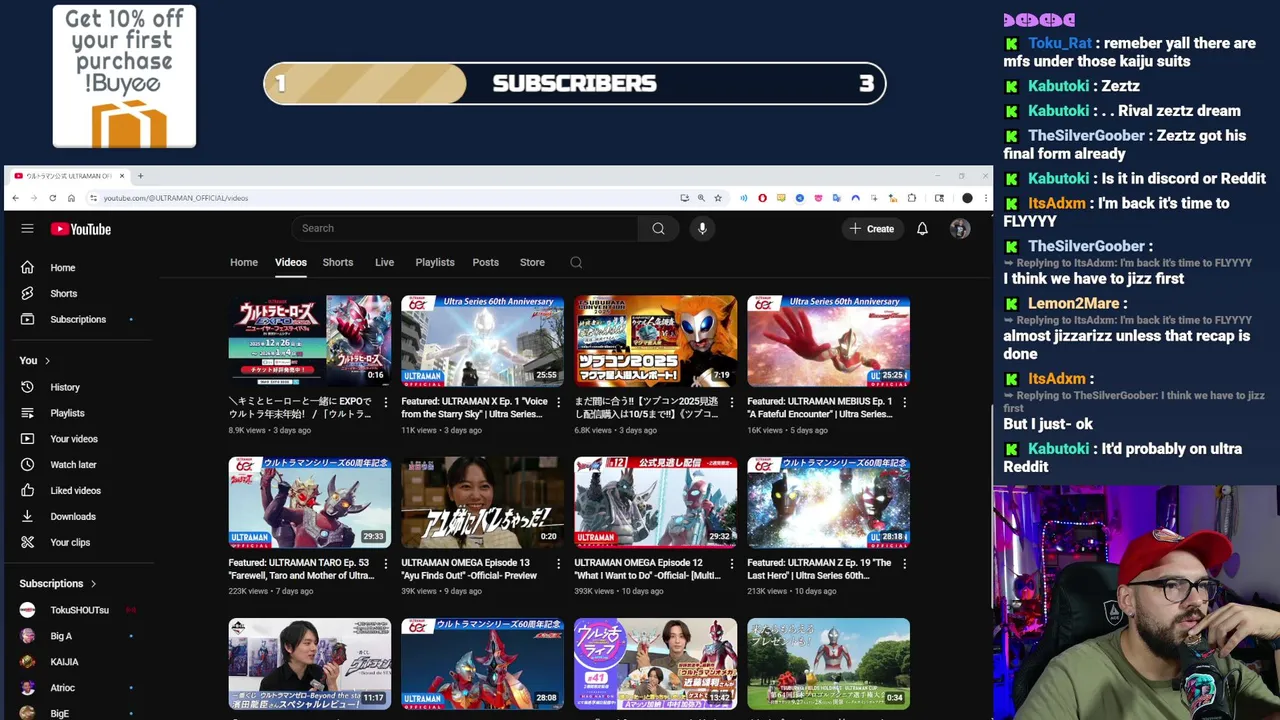Open options menu for ULTRAMAN X video

[559, 402]
